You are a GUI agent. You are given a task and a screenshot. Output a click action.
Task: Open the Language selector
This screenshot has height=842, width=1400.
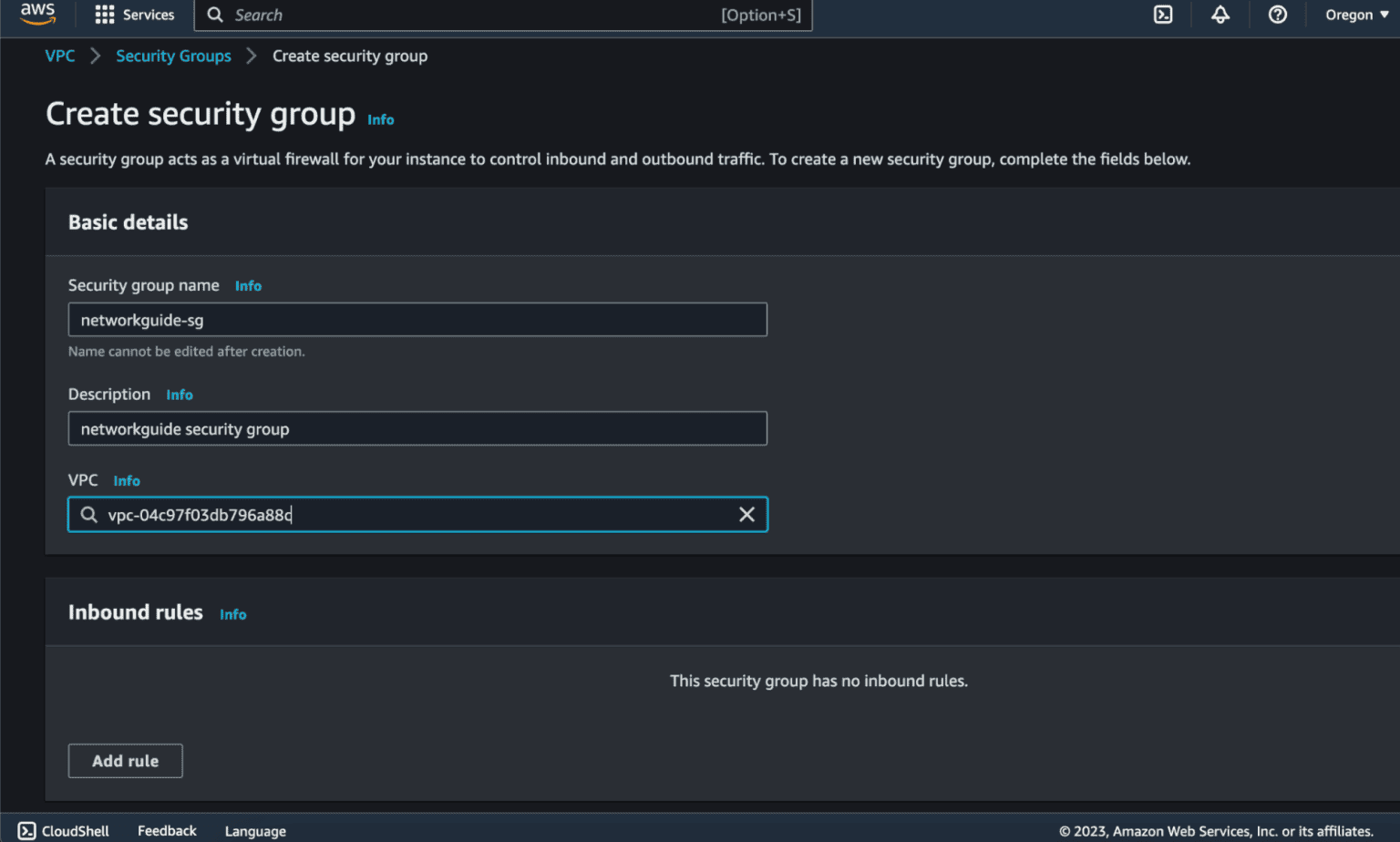tap(255, 830)
